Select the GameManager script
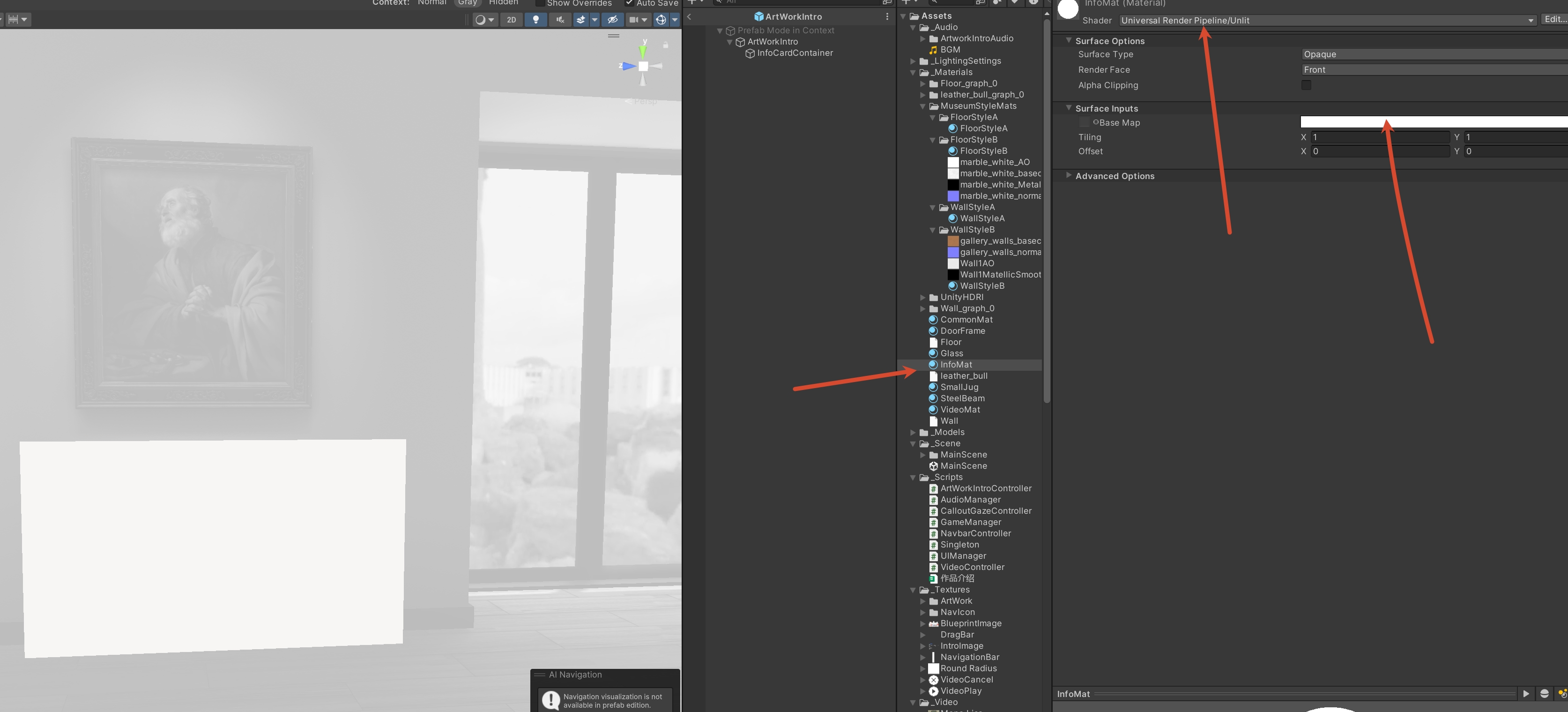Image resolution: width=1568 pixels, height=712 pixels. (970, 523)
